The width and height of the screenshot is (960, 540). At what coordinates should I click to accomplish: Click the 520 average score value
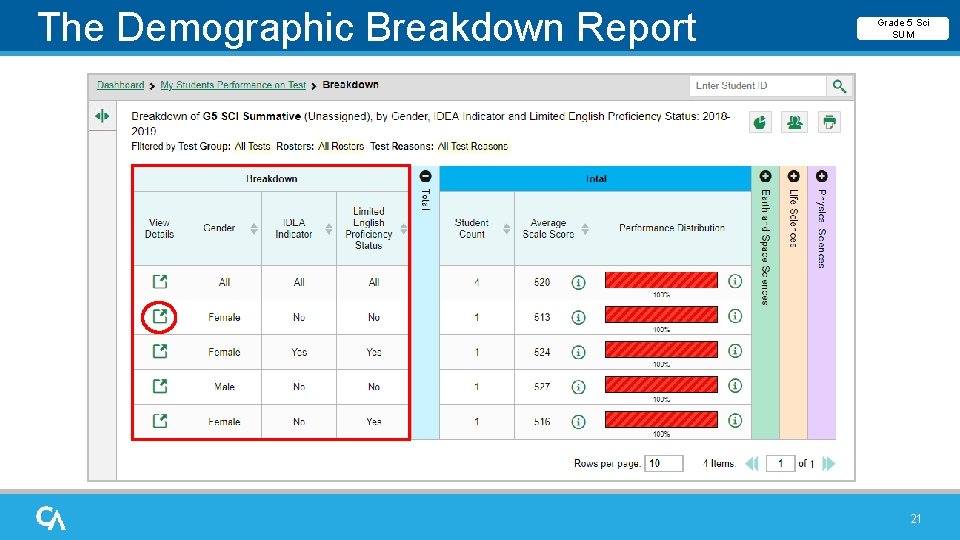pos(542,282)
